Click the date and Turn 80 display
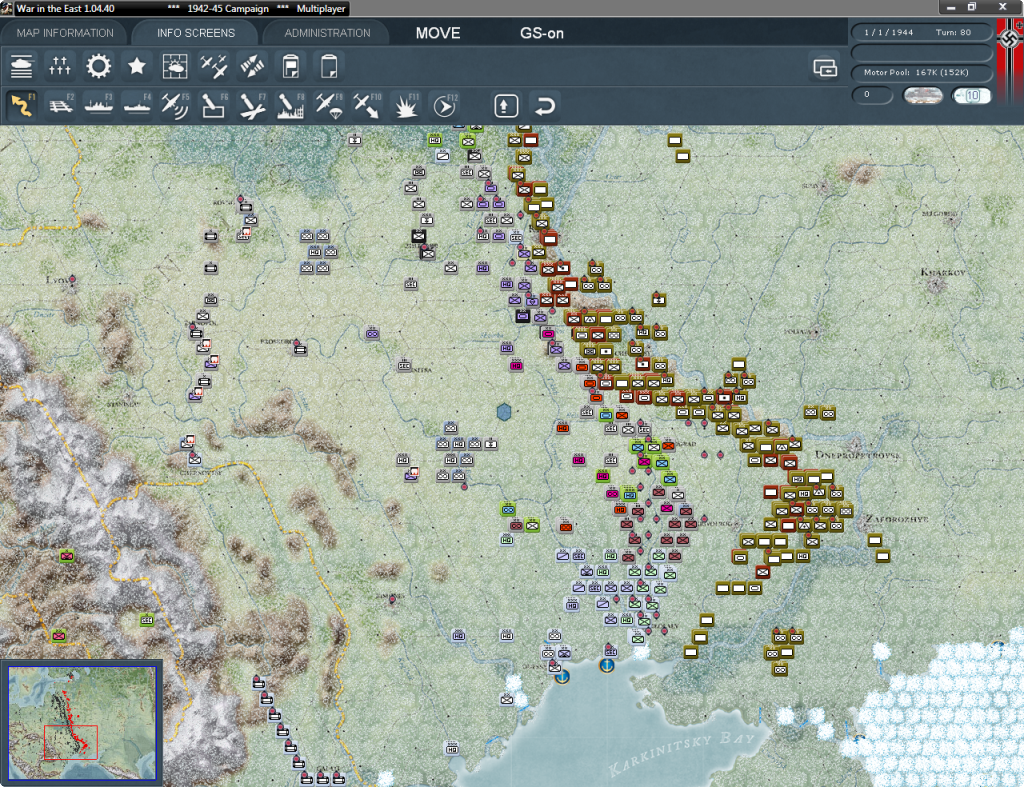This screenshot has width=1024, height=787. click(x=921, y=32)
